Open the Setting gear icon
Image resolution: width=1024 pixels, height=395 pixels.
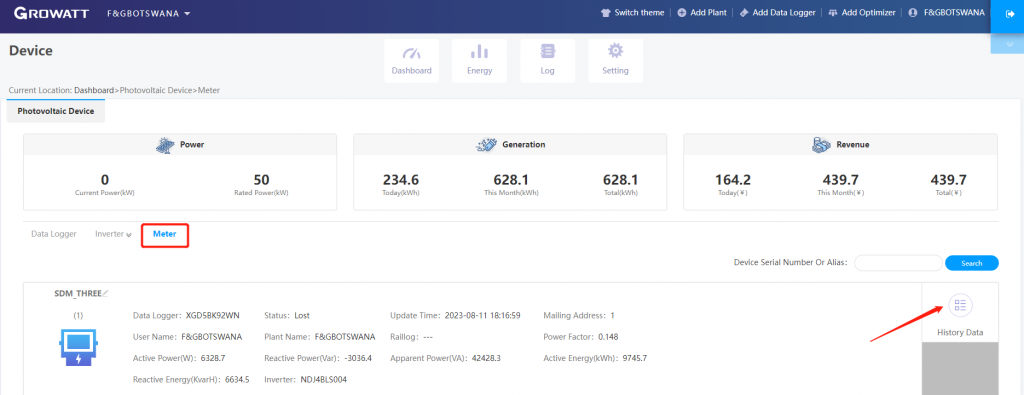point(615,51)
